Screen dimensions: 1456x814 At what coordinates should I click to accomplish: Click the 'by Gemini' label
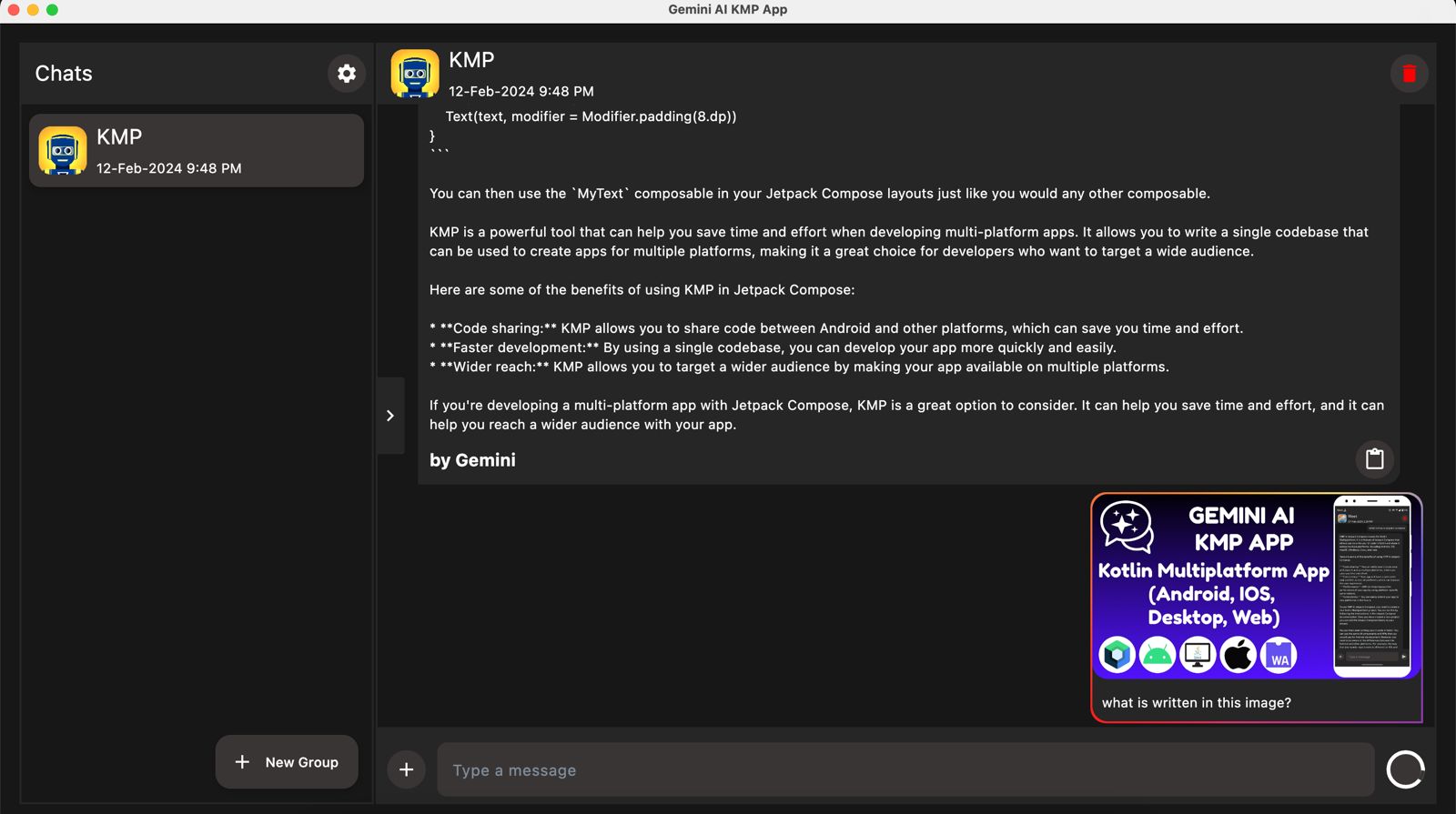tap(472, 460)
